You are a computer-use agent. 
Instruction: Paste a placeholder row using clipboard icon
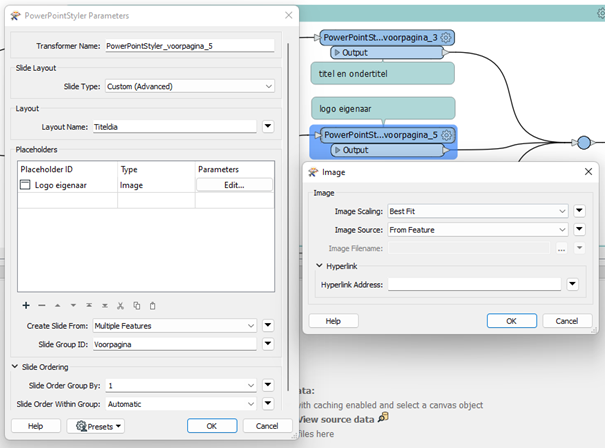(x=152, y=305)
